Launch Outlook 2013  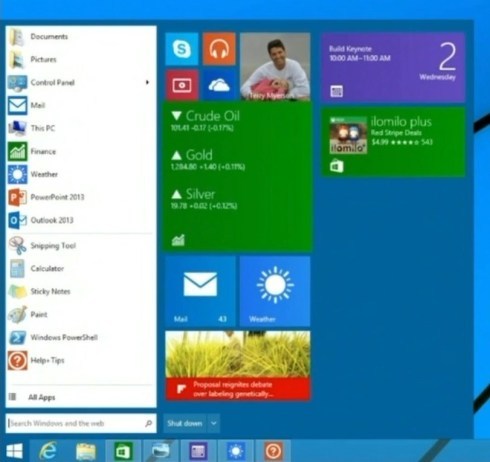[x=80, y=220]
